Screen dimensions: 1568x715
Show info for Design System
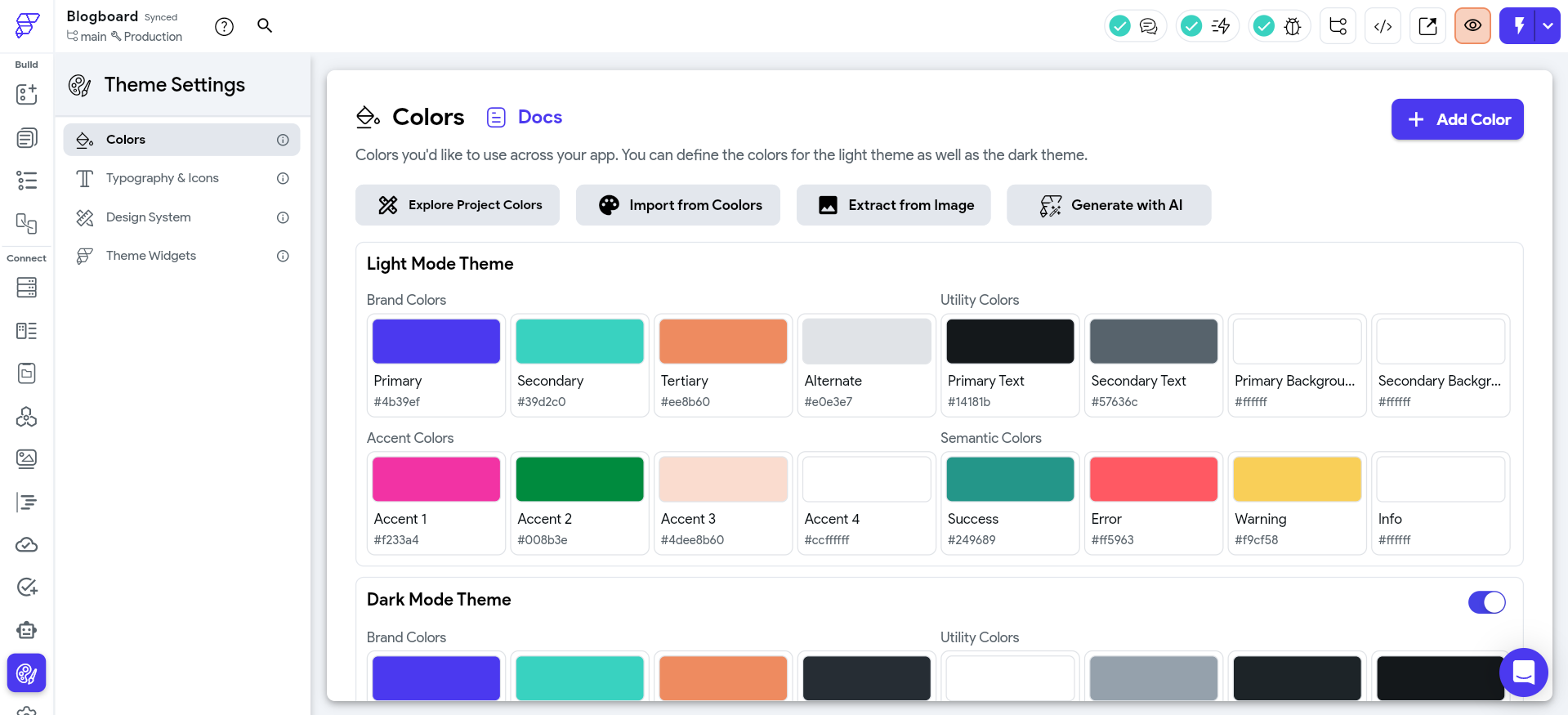point(283,217)
